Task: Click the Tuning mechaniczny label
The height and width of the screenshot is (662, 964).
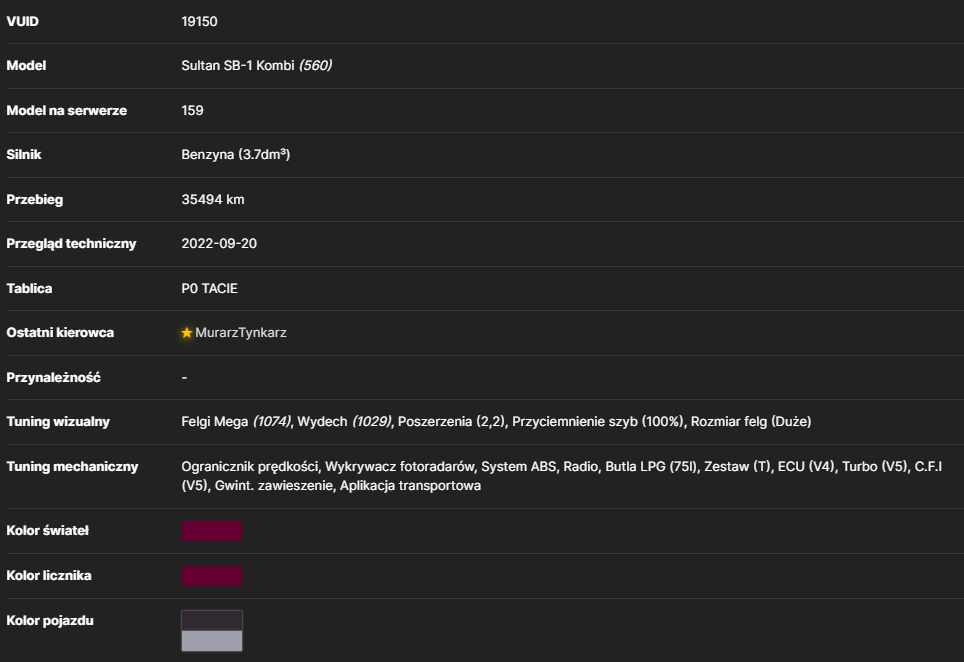Action: click(x=72, y=467)
